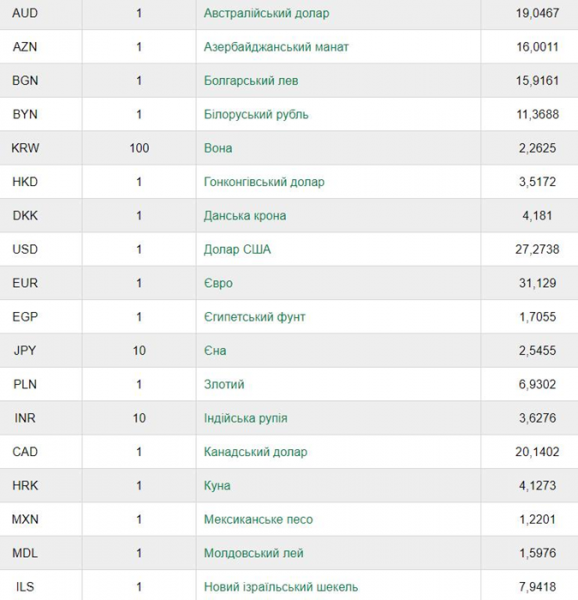The width and height of the screenshot is (578, 600).
Task: Click the unit count 10 for INR
Action: [x=139, y=418]
